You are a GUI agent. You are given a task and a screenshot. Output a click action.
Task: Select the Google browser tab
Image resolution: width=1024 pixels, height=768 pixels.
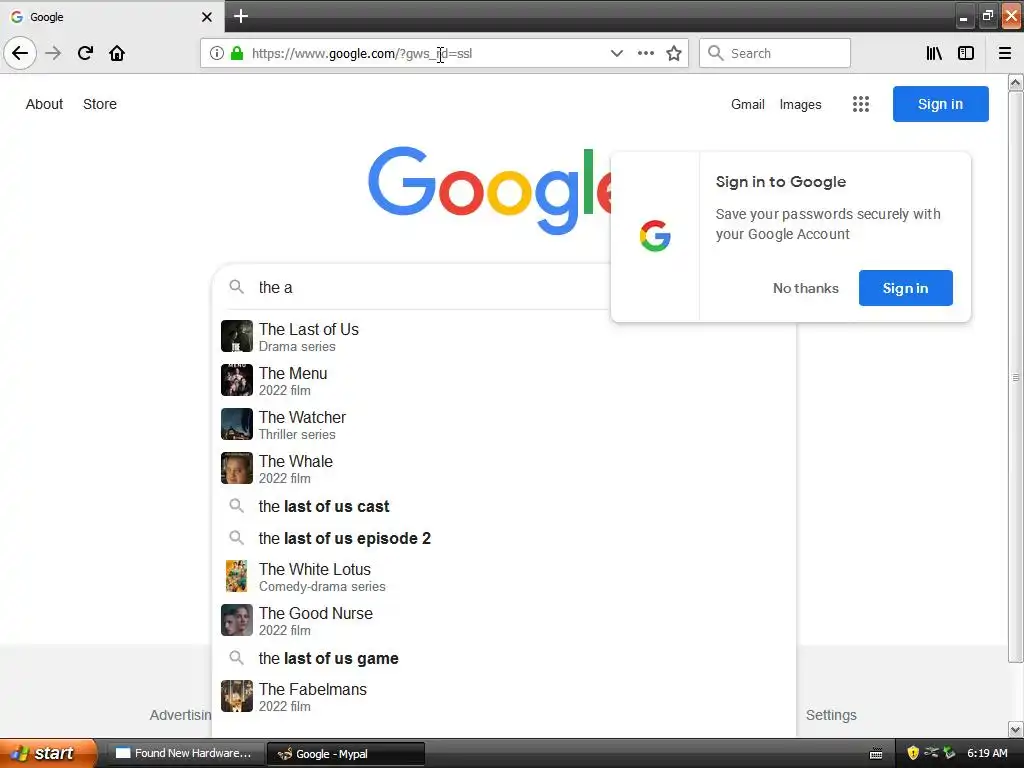click(x=111, y=16)
